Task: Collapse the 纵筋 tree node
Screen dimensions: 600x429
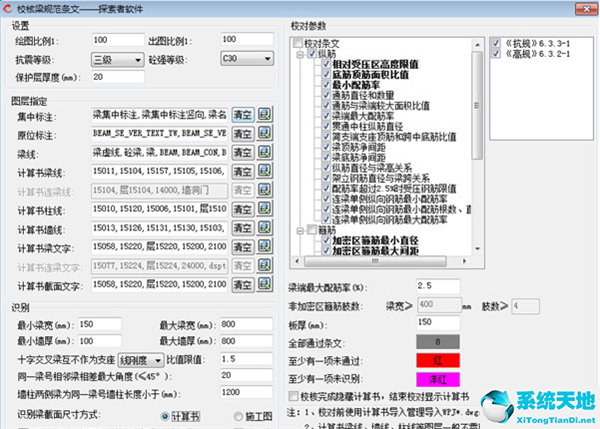Action: coord(300,55)
